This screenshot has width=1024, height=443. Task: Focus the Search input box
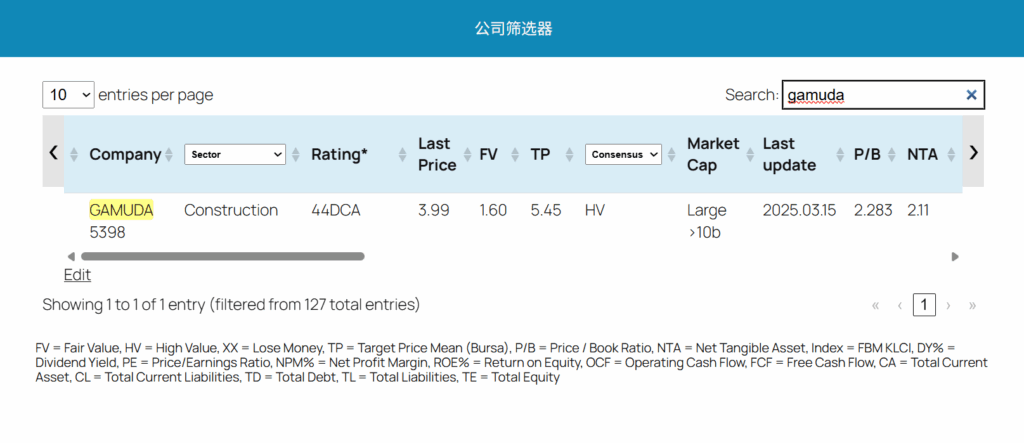(x=870, y=95)
